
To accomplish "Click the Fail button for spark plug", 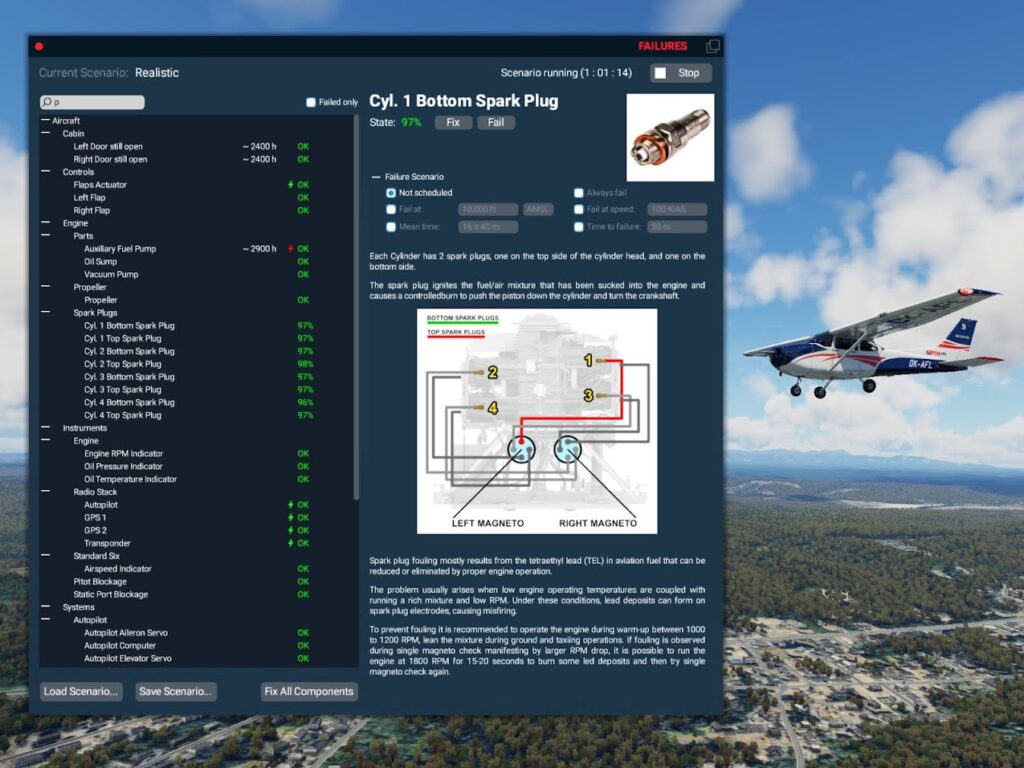I will pos(496,123).
